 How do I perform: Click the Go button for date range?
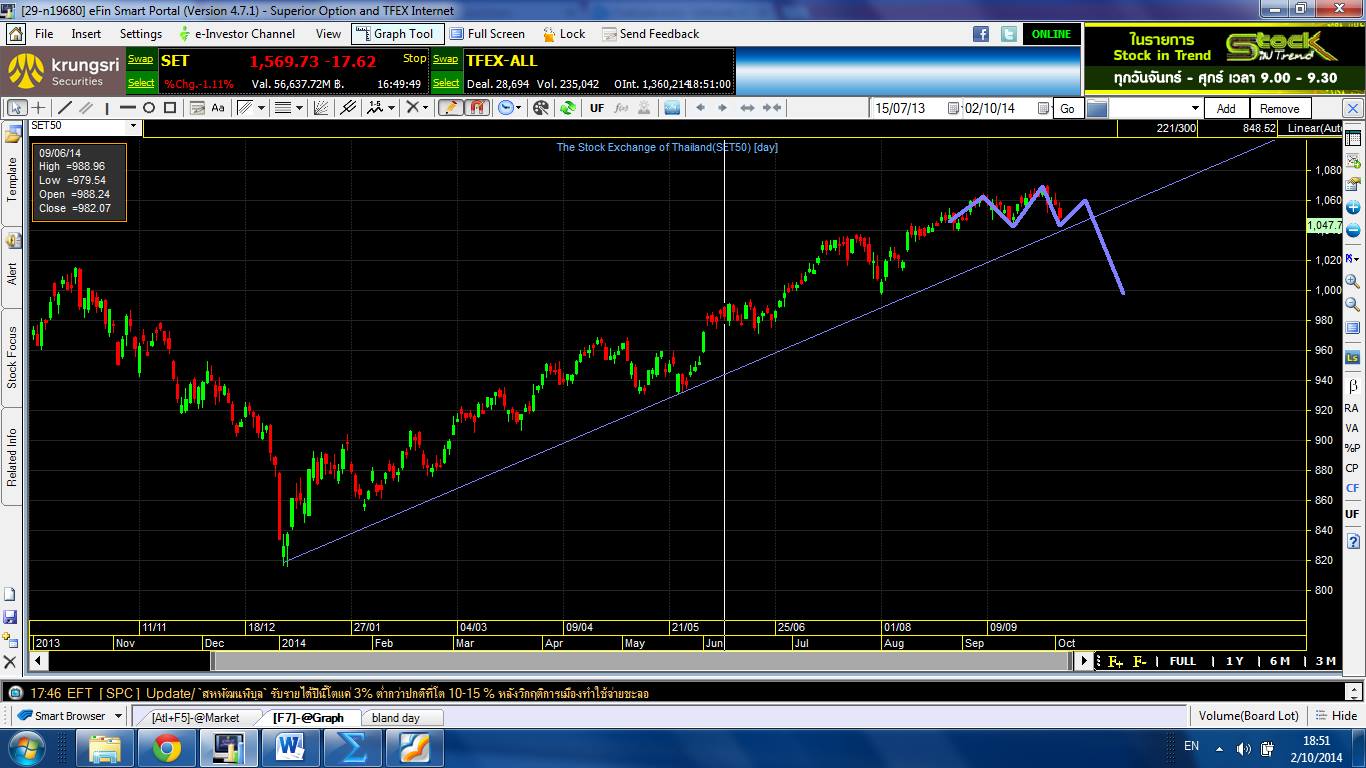(1067, 109)
